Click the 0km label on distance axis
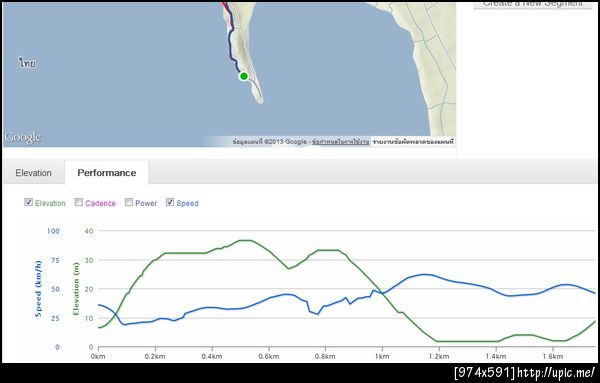 [x=98, y=356]
